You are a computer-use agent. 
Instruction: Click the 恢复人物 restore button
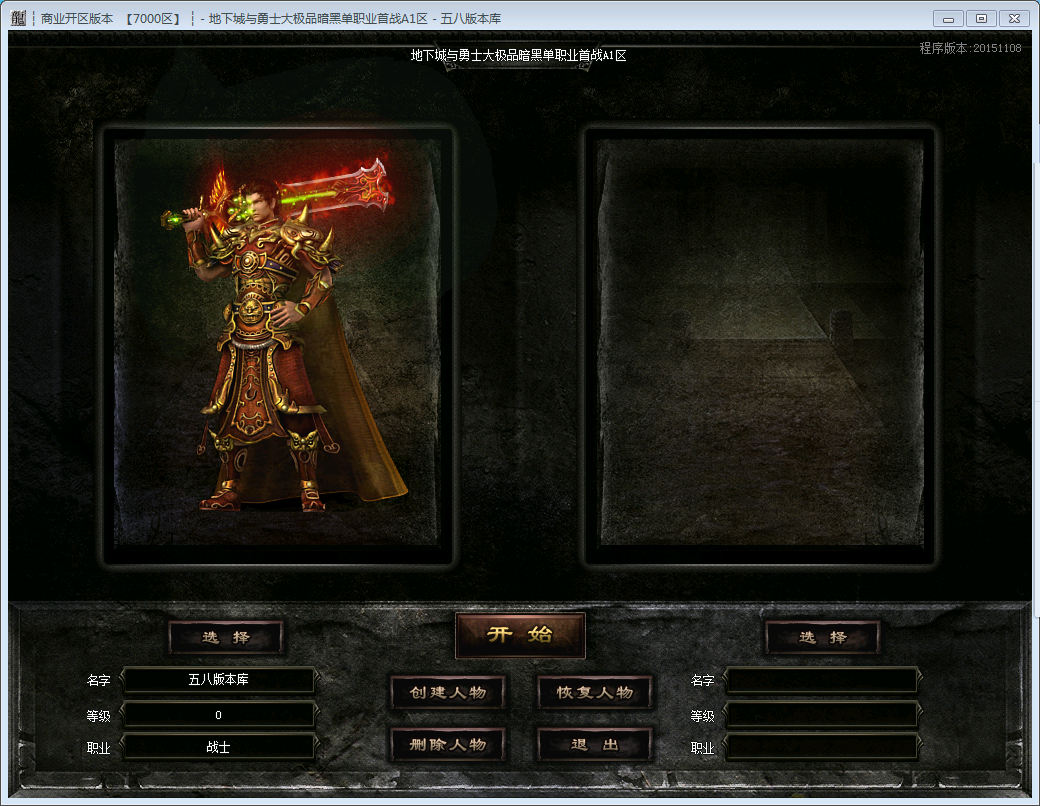[595, 692]
